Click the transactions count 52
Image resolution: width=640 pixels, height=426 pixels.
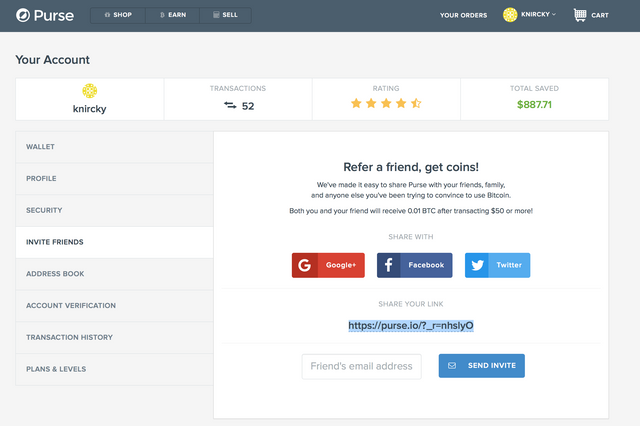248,106
